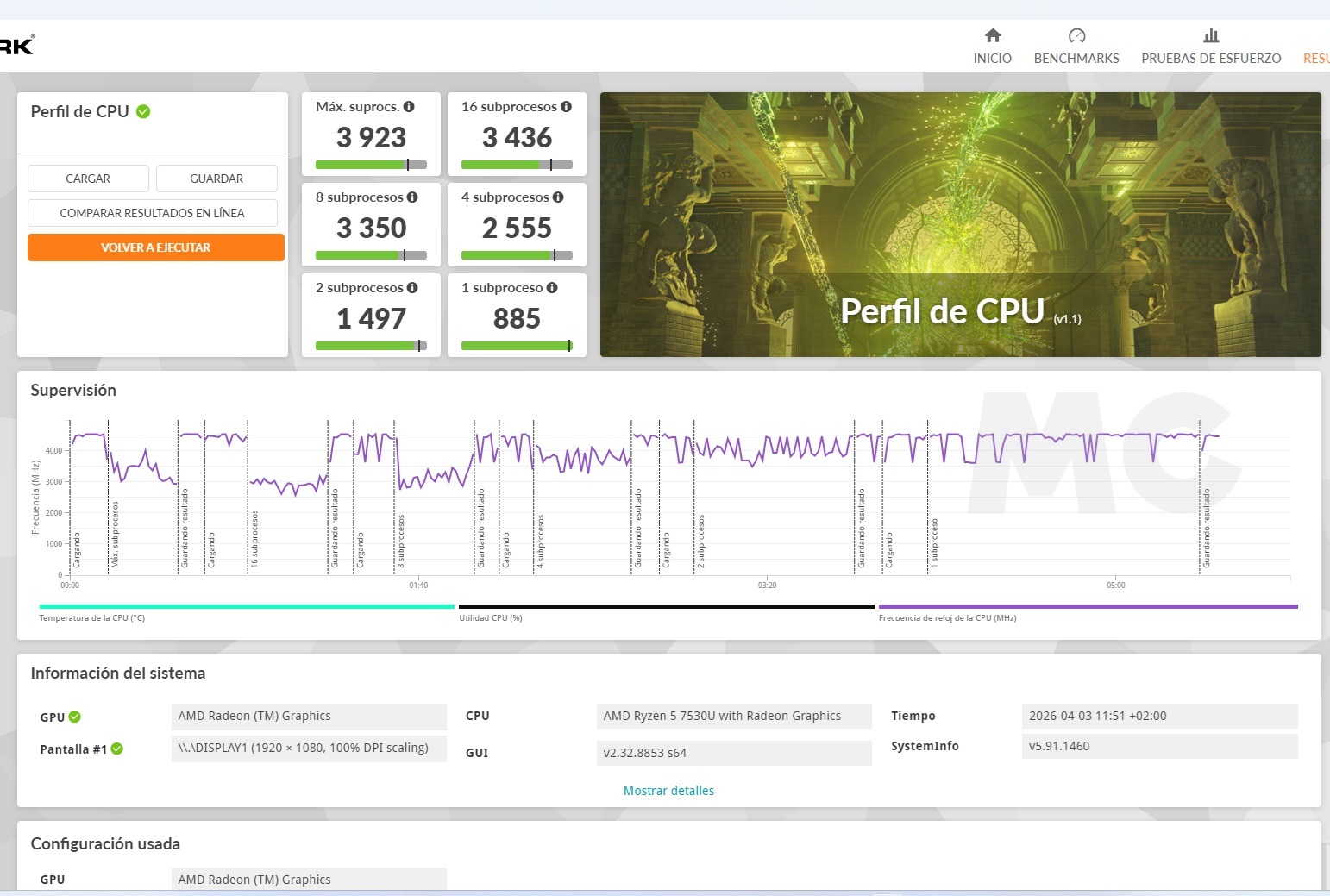Click the 3DMark logo top left
1330x896 pixels.
coord(16,43)
